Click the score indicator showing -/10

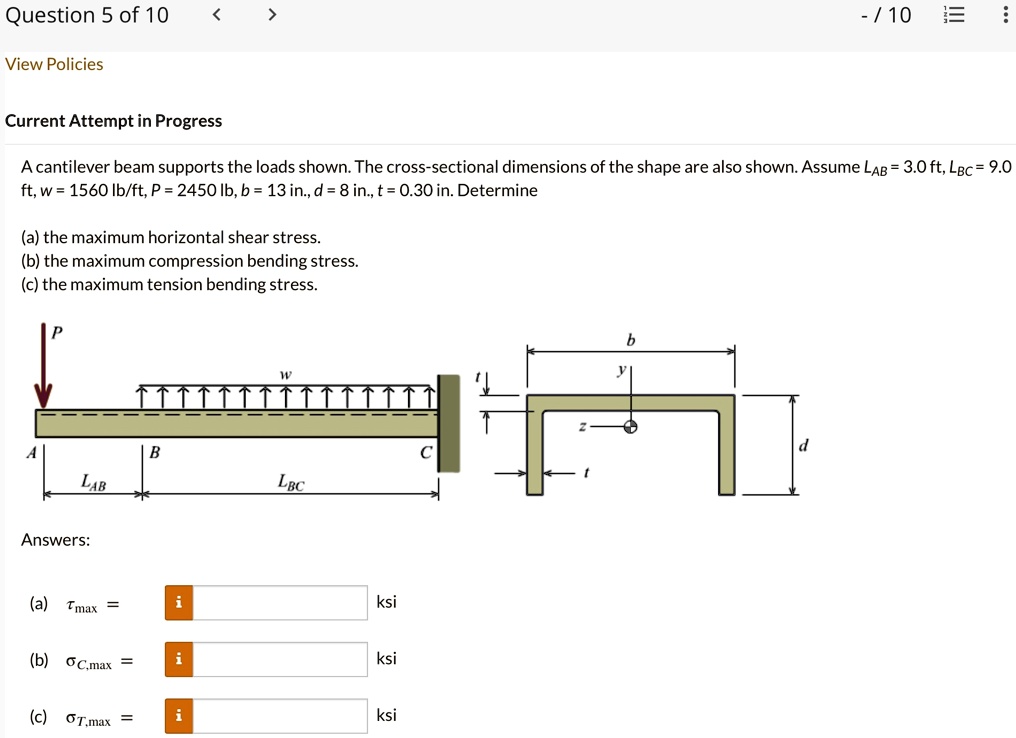884,14
